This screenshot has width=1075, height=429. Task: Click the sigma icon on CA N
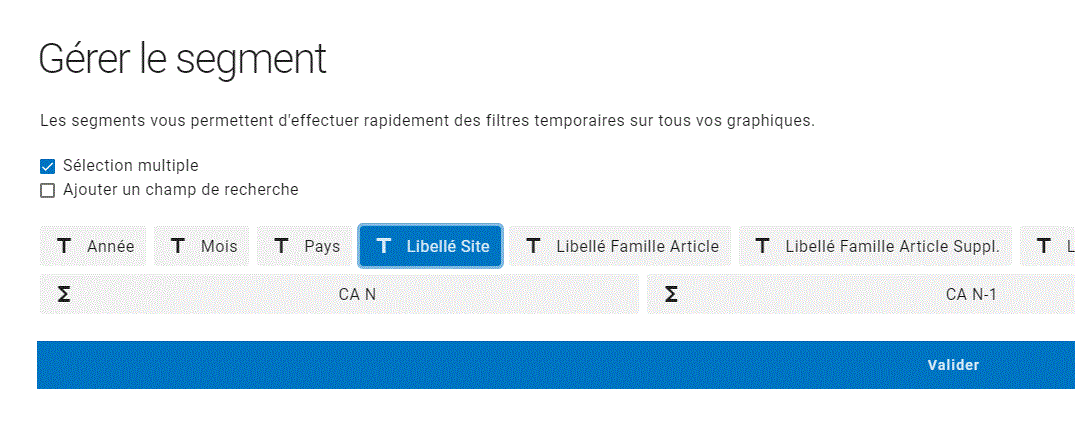point(64,294)
